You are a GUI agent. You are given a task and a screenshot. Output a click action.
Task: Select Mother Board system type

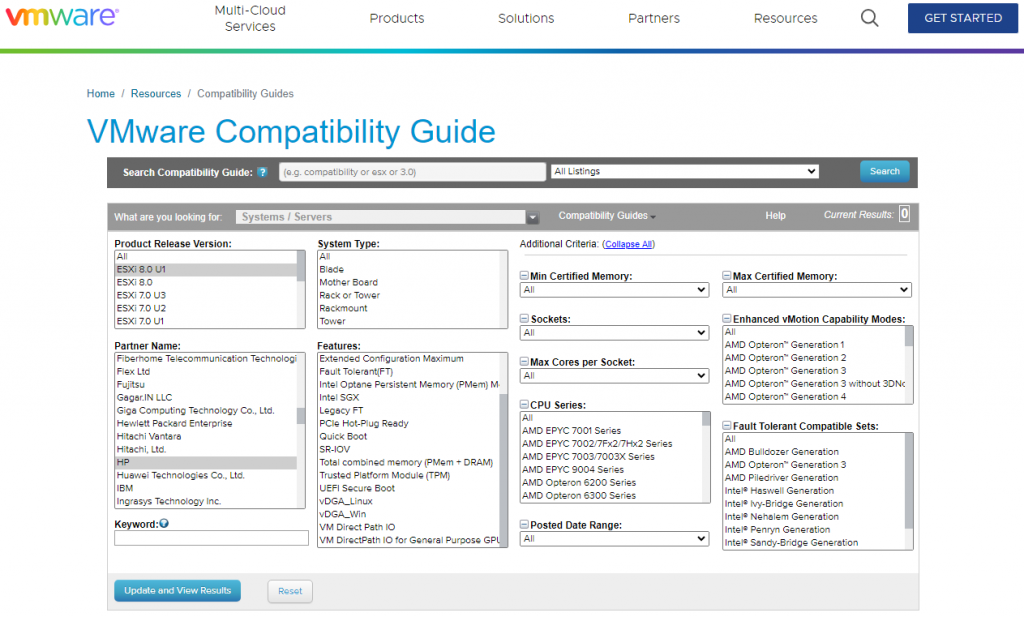tap(409, 283)
